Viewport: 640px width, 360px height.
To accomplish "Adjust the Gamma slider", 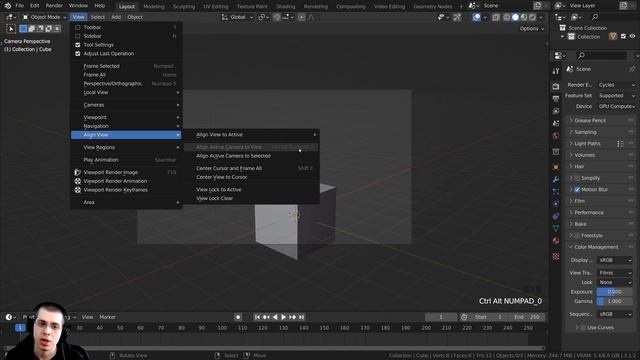I will 615,301.
